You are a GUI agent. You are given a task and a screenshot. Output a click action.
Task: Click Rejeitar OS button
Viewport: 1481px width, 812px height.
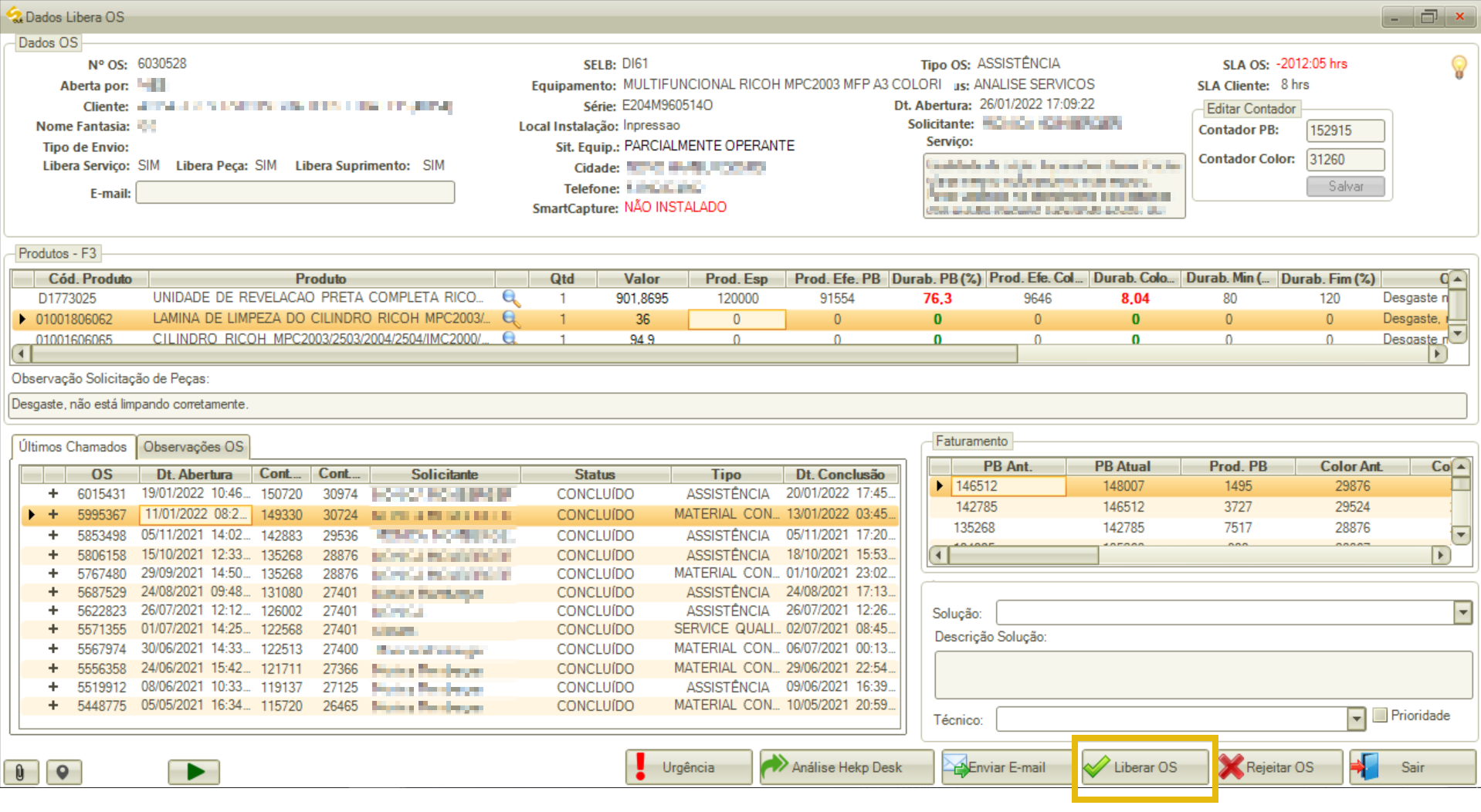pyautogui.click(x=1279, y=767)
